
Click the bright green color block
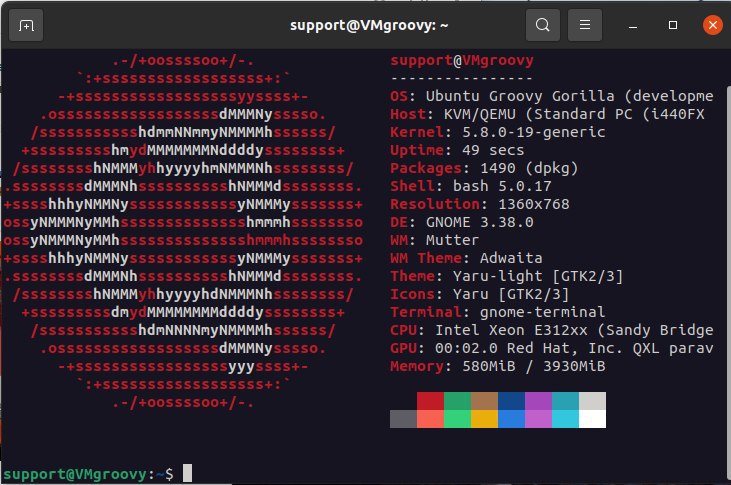point(457,419)
